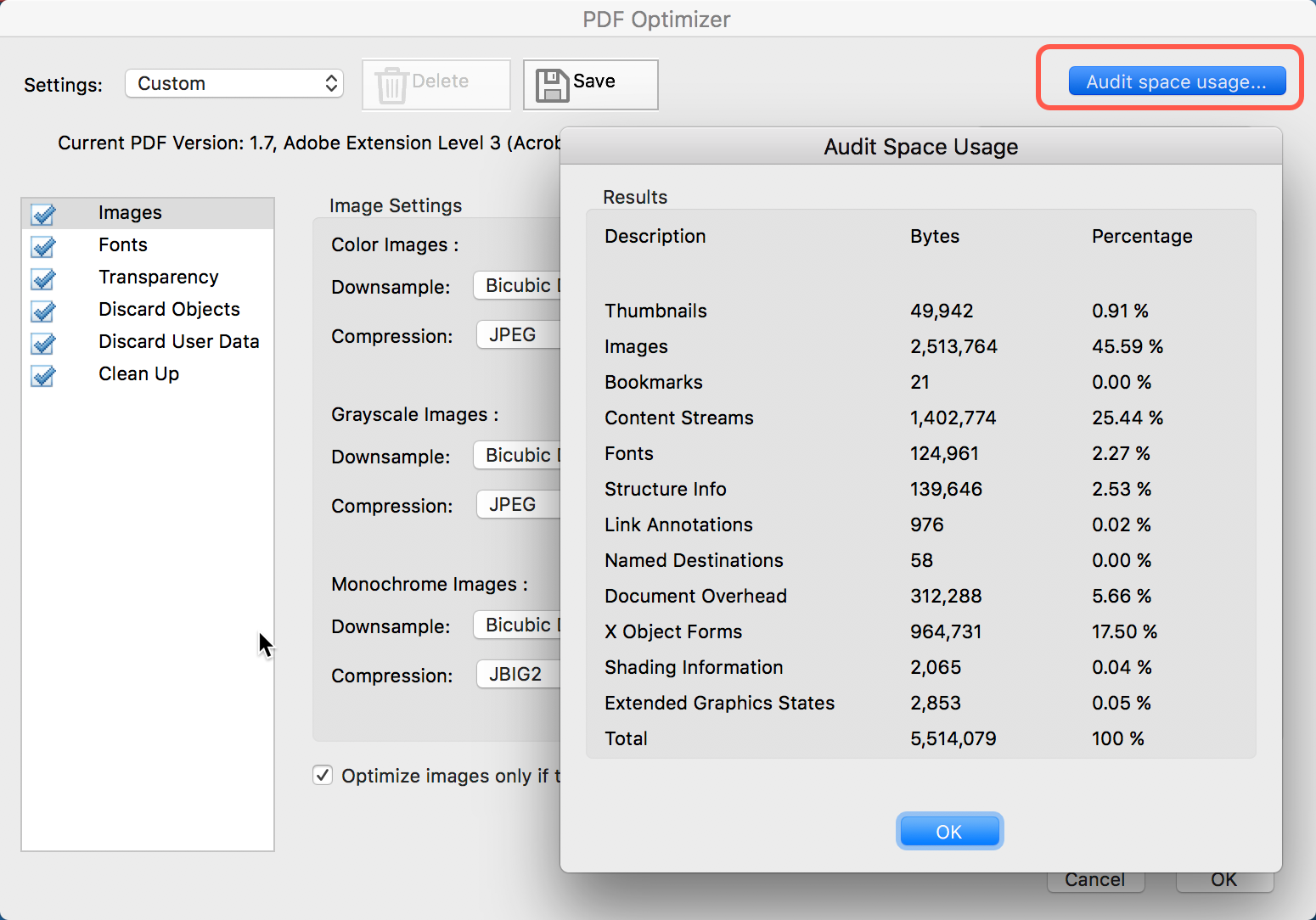
Task: Select the Transparency panel entry
Action: [x=158, y=278]
